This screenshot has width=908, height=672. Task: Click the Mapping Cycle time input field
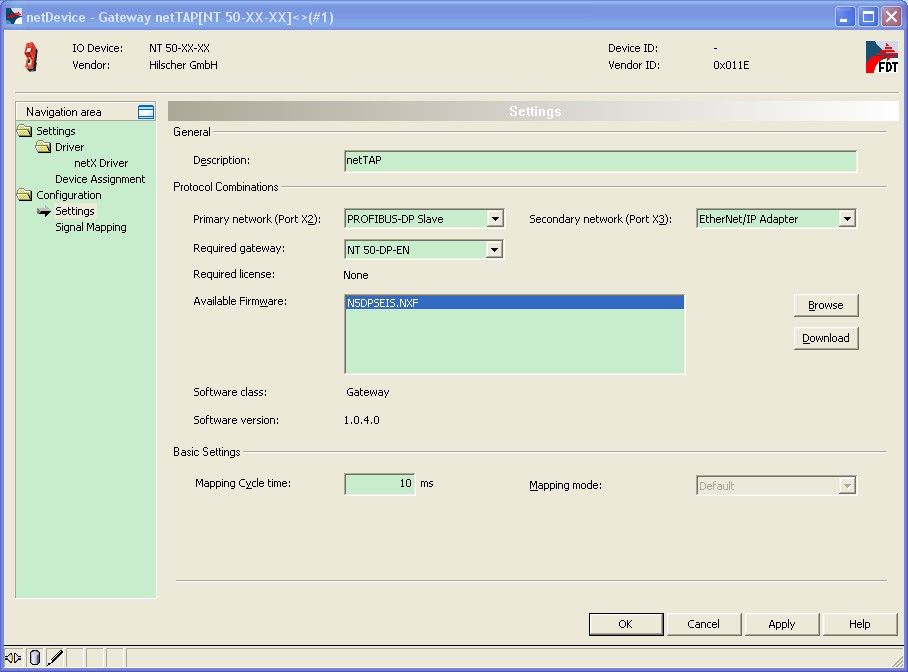point(379,484)
